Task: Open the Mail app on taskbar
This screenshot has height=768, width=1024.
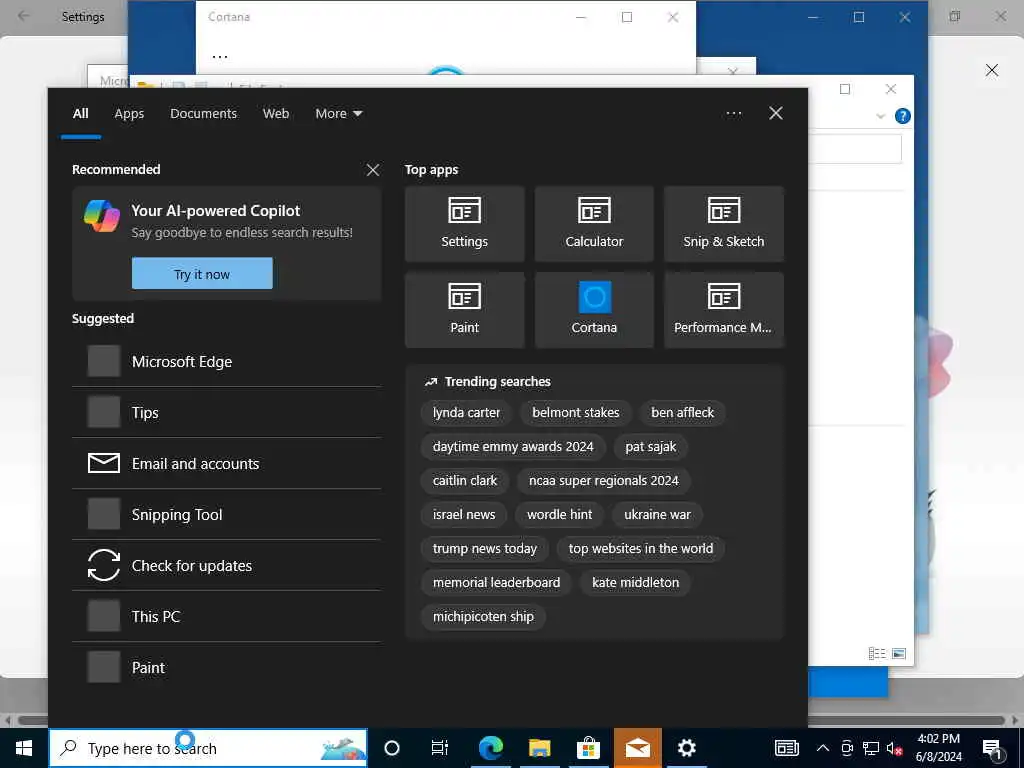Action: click(x=637, y=748)
